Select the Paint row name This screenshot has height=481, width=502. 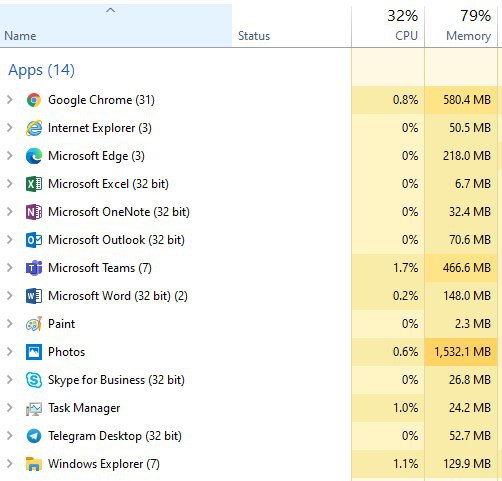pyautogui.click(x=62, y=324)
